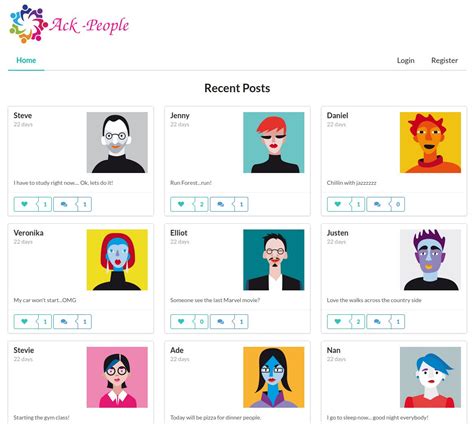
Task: Like Justen's post with heart icon
Action: [338, 322]
